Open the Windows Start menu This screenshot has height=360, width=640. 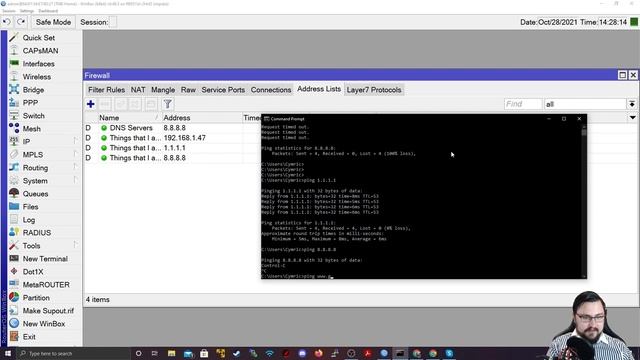click(x=8, y=353)
